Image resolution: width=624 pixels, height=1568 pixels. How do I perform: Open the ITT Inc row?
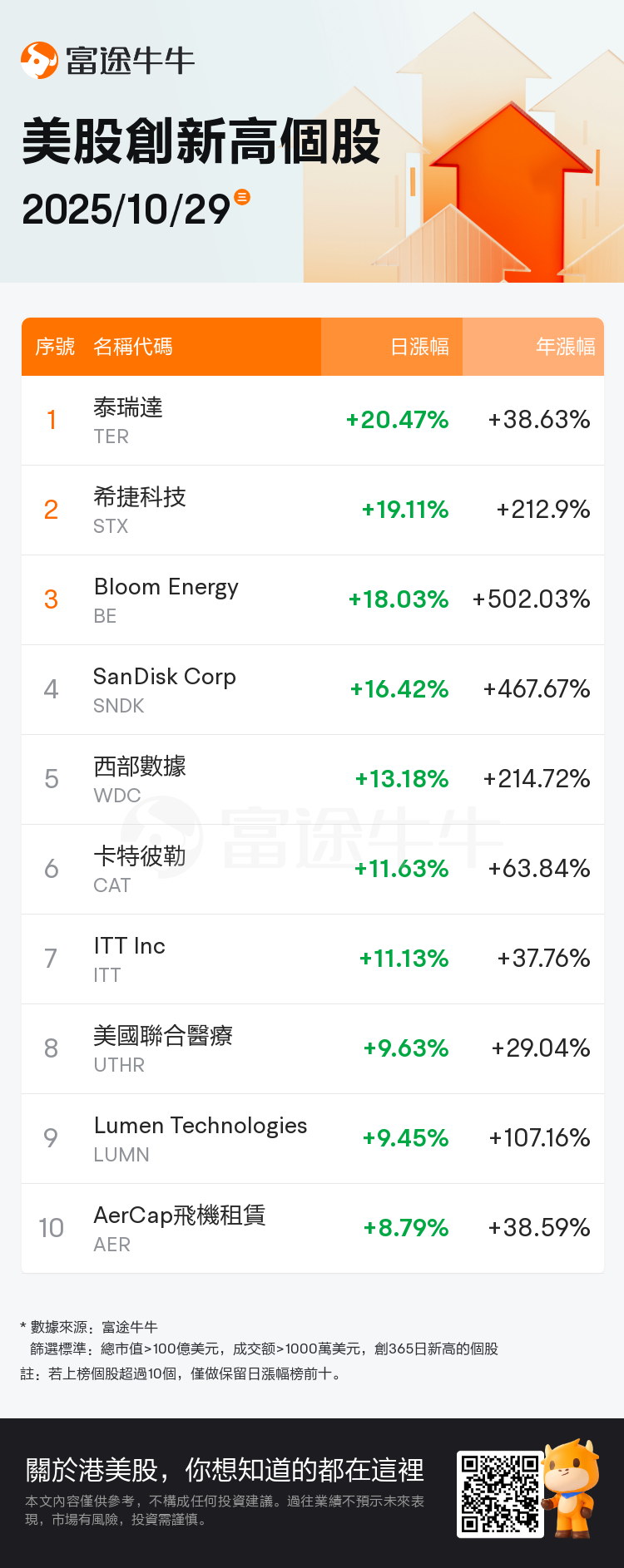312,959
